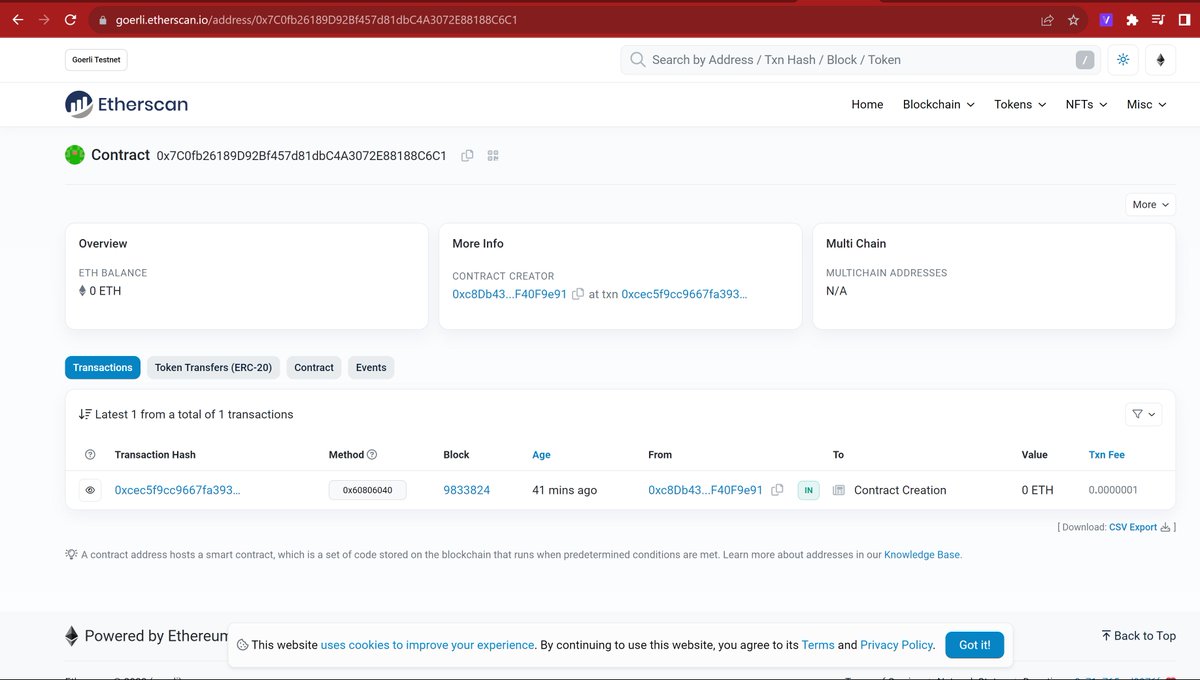Expand the Blockchain menu
Screen dimensions: 1200x680
(938, 104)
